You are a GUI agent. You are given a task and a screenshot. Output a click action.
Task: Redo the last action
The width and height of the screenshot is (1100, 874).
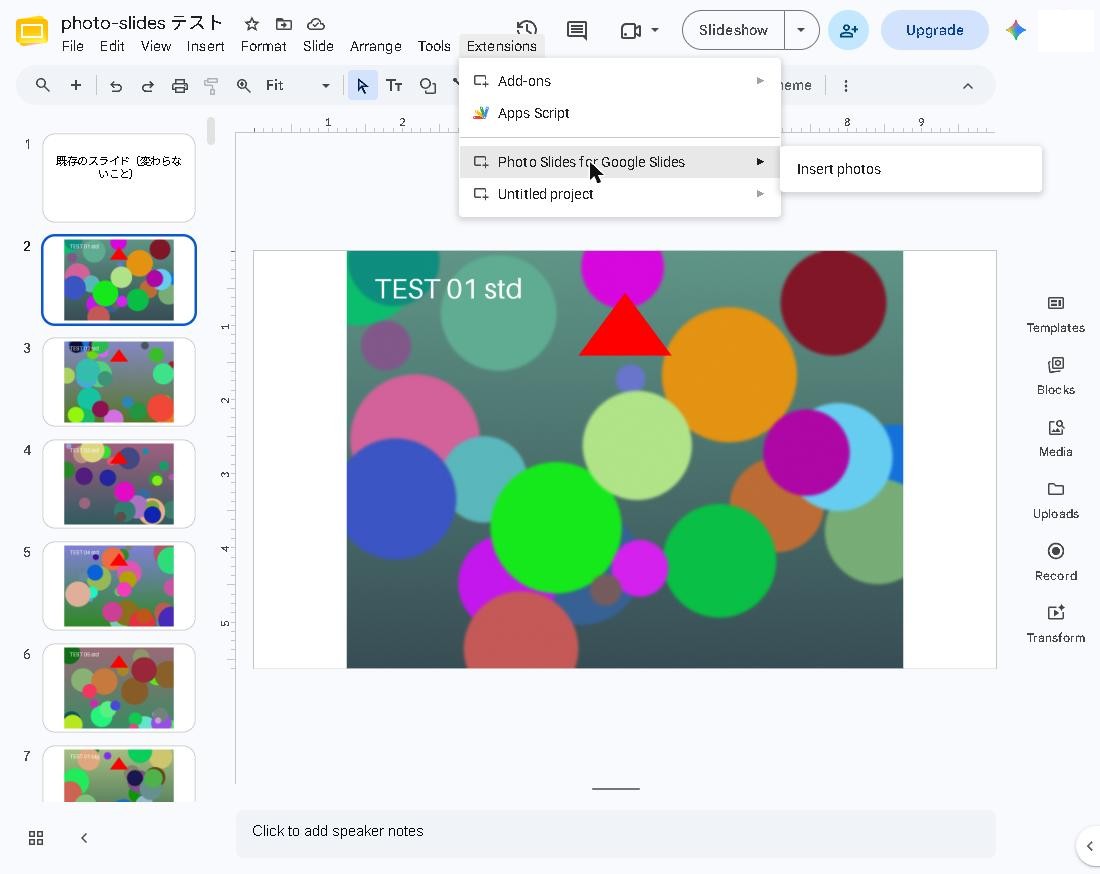tap(147, 86)
